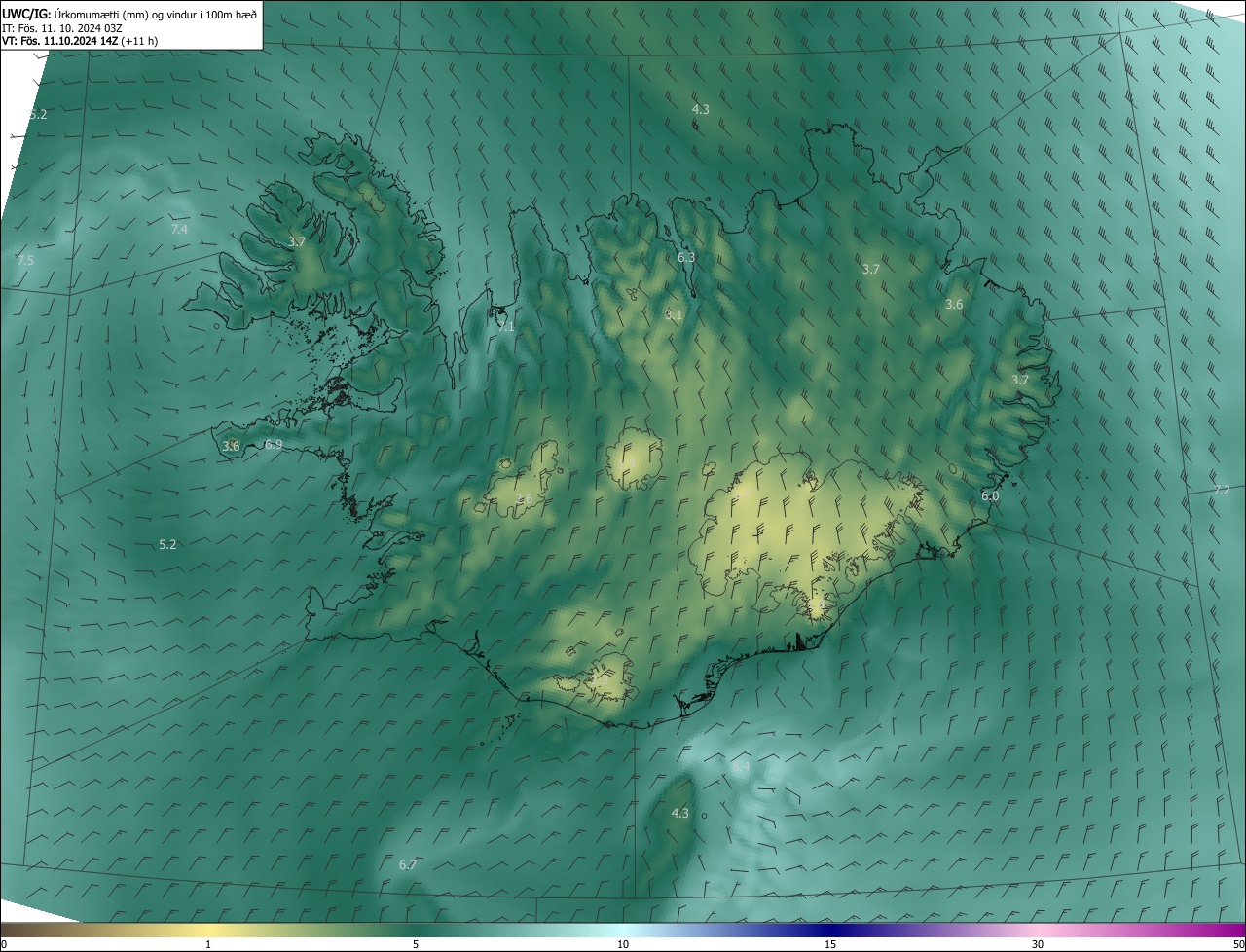Click the color scale tick label 10
The height and width of the screenshot is (952, 1246).
point(623,944)
